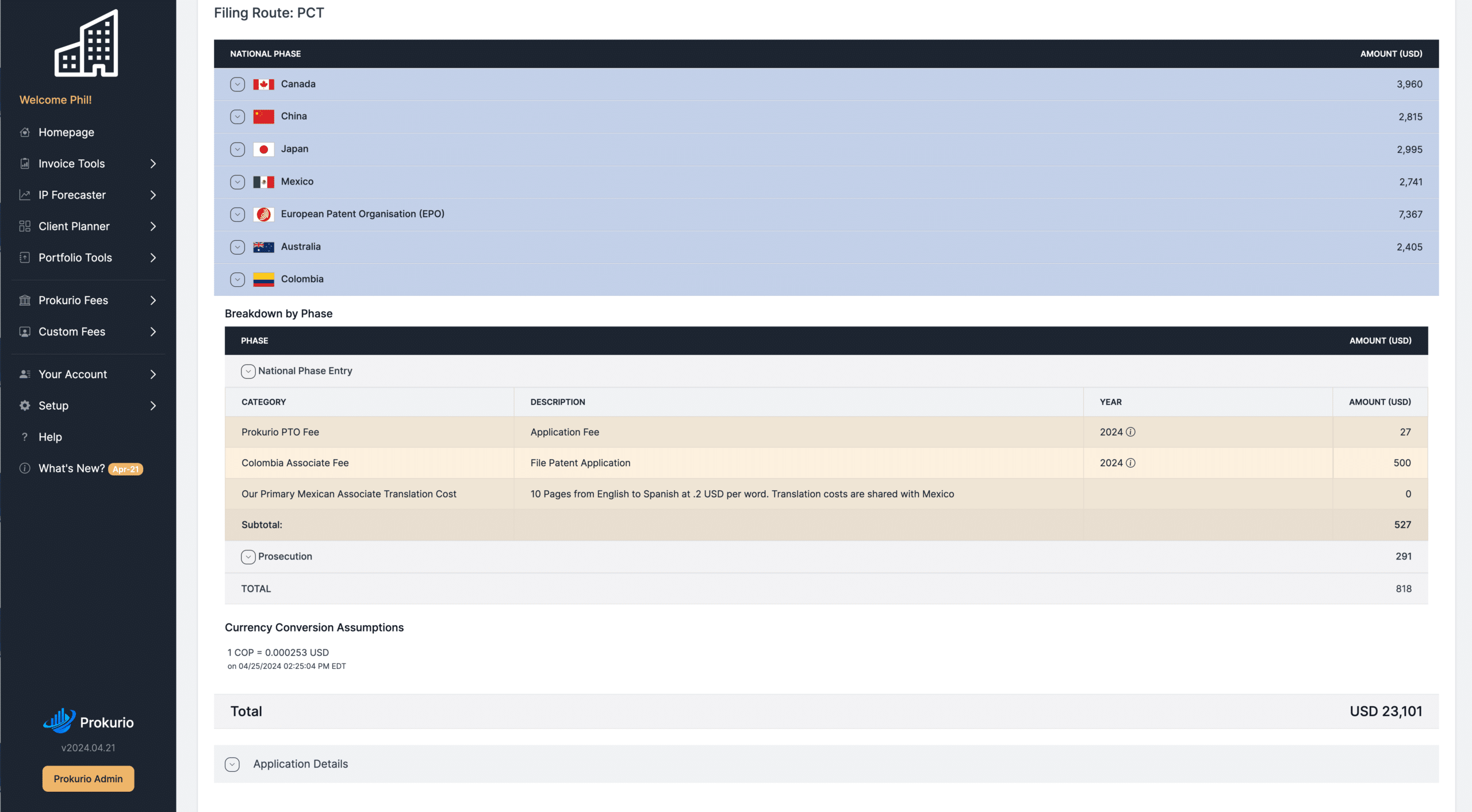Expand the Prosecution phase
Image resolution: width=1472 pixels, height=812 pixels.
(248, 557)
